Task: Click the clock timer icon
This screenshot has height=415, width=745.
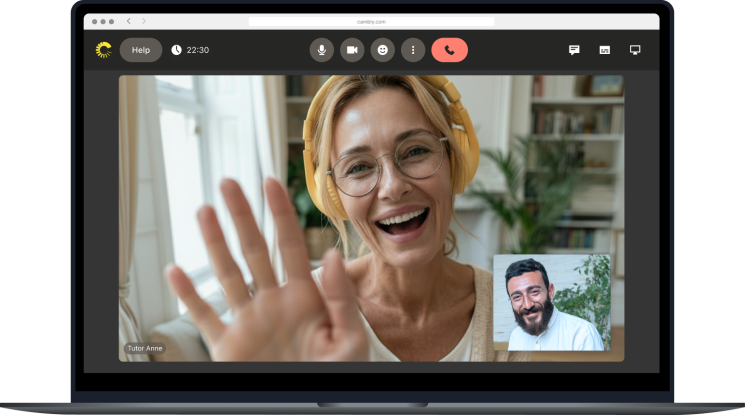Action: tap(176, 50)
